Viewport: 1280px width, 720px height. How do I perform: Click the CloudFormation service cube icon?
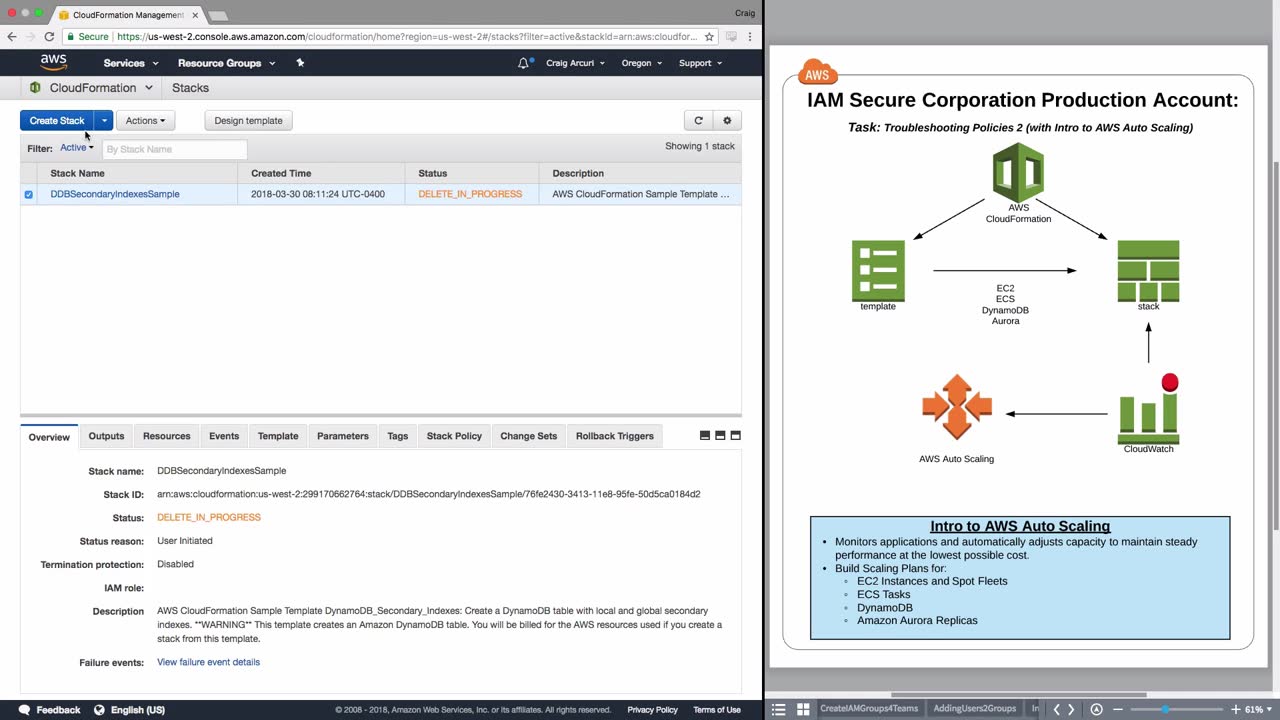pyautogui.click(x=35, y=88)
